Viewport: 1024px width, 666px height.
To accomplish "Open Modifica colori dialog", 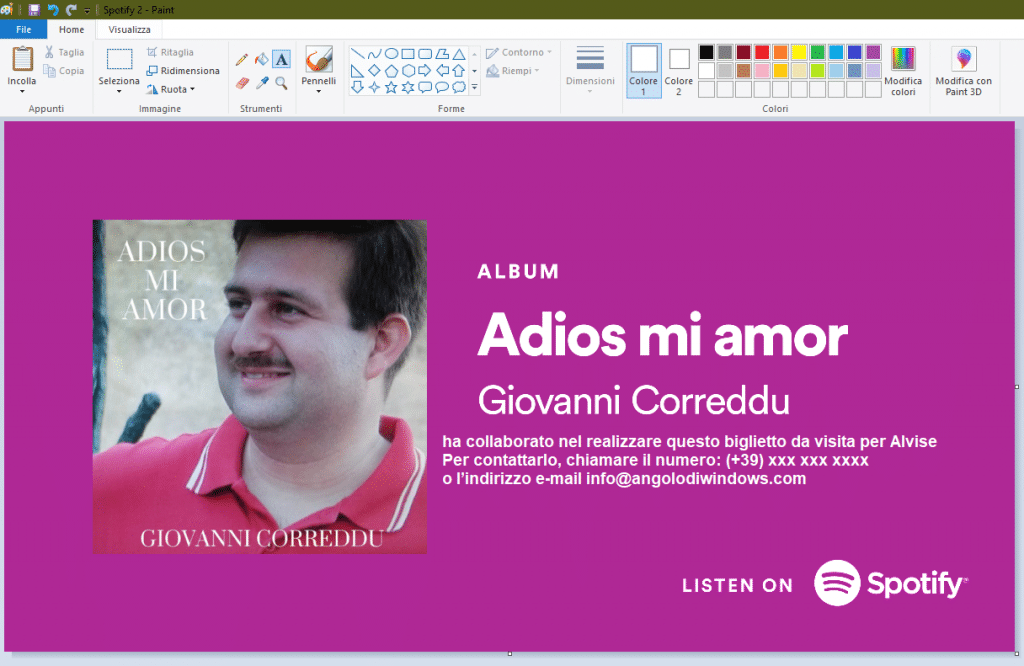I will (903, 72).
